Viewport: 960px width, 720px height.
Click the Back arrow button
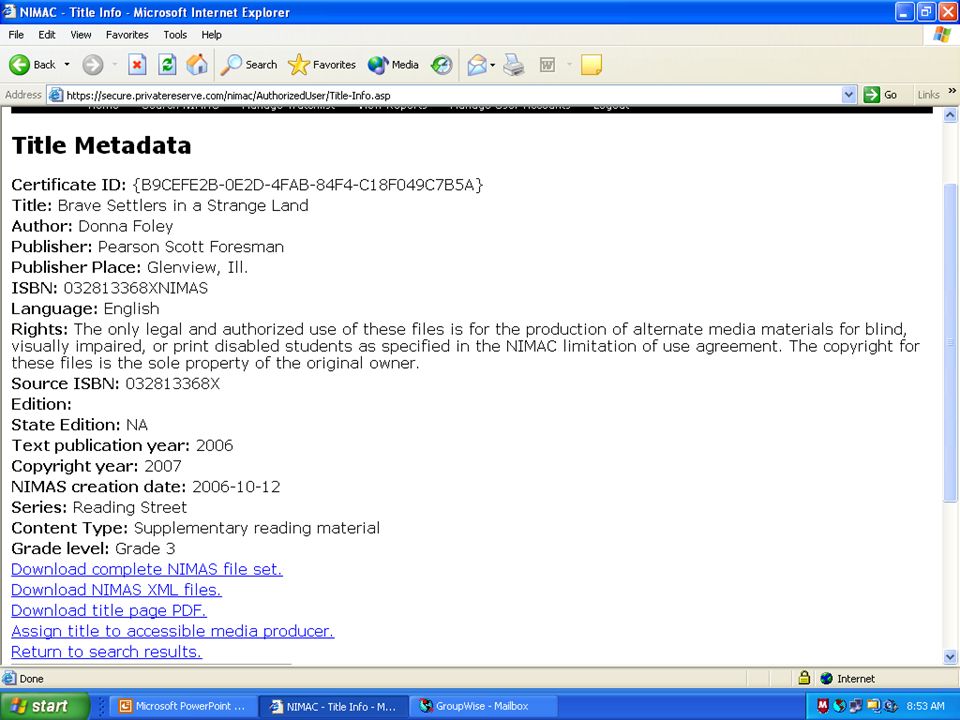[33, 64]
